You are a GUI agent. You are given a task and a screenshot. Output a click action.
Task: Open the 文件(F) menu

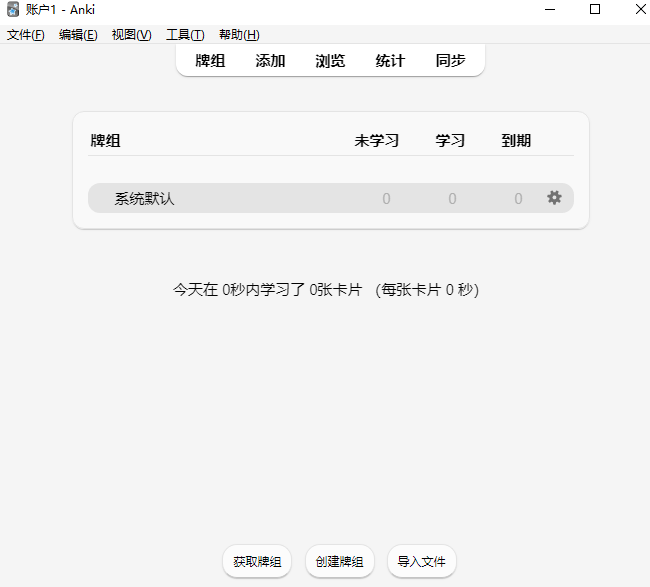[x=26, y=35]
